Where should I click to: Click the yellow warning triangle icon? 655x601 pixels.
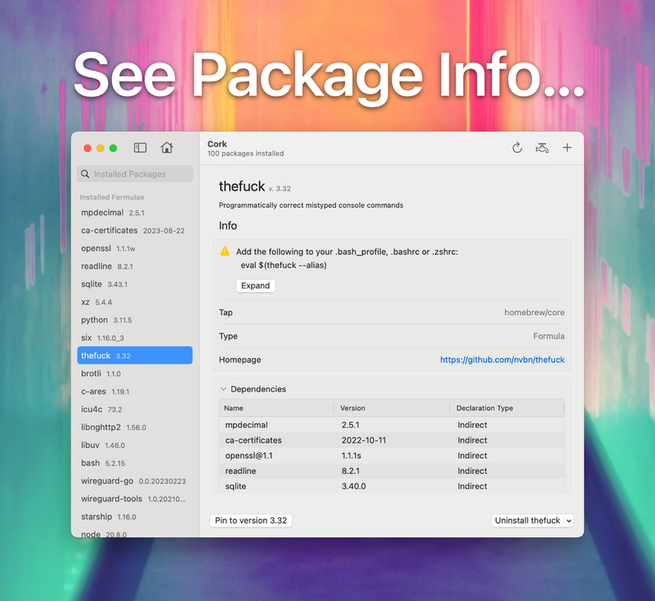click(225, 251)
